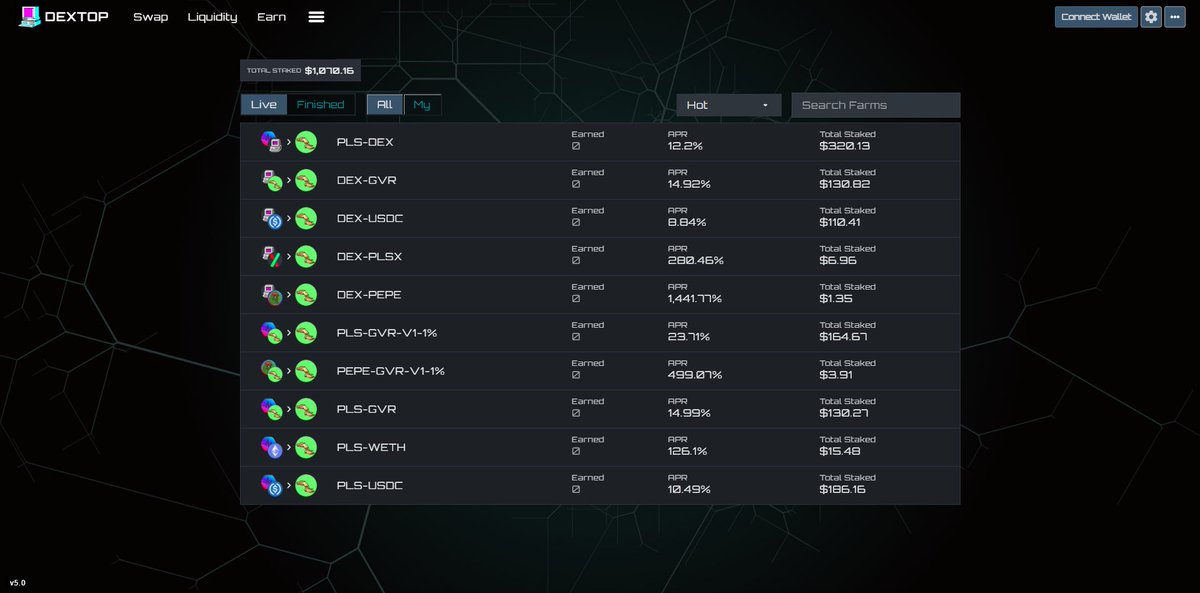The width and height of the screenshot is (1200, 593).
Task: Click Total Staked $186.16 value
Action: [842, 490]
